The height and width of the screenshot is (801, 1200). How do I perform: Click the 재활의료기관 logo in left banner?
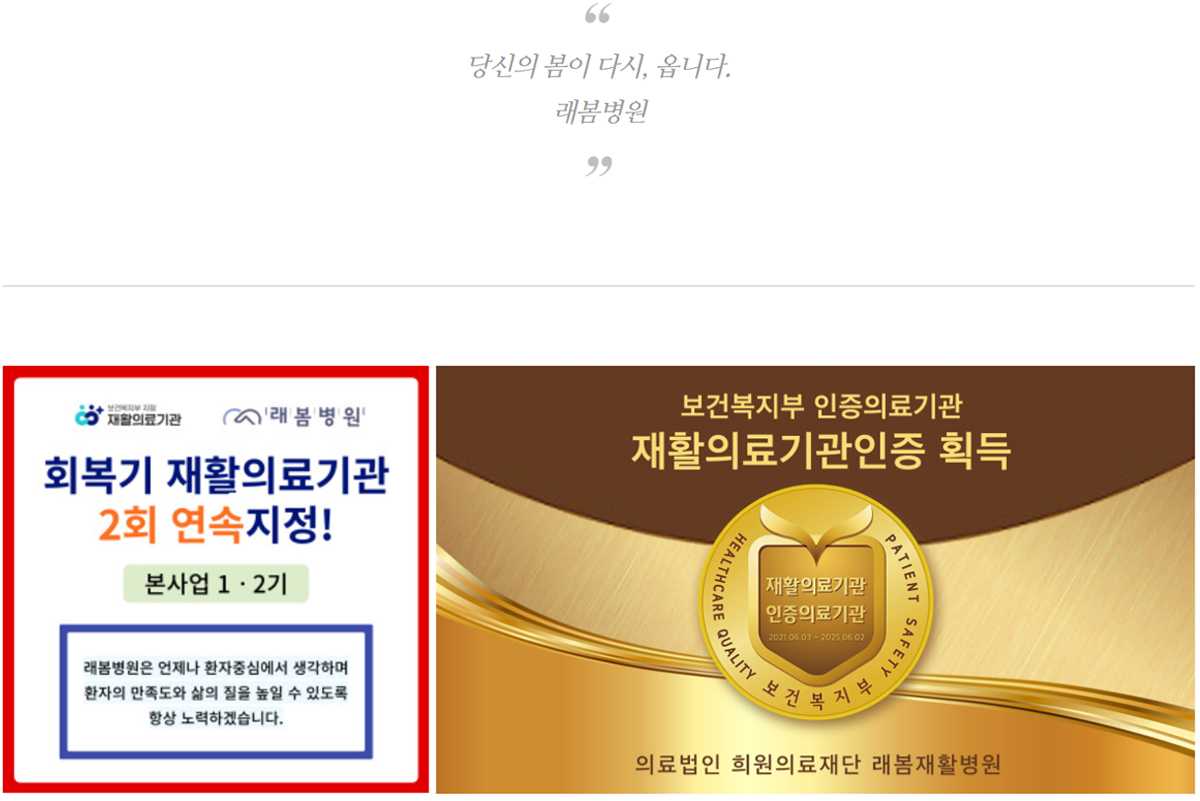coord(129,415)
